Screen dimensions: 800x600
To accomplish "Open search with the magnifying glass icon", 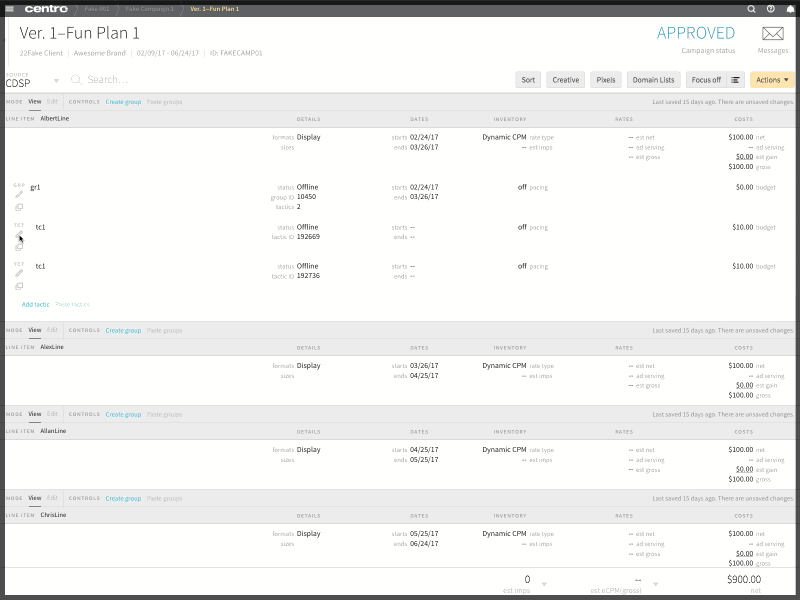I will point(752,8).
